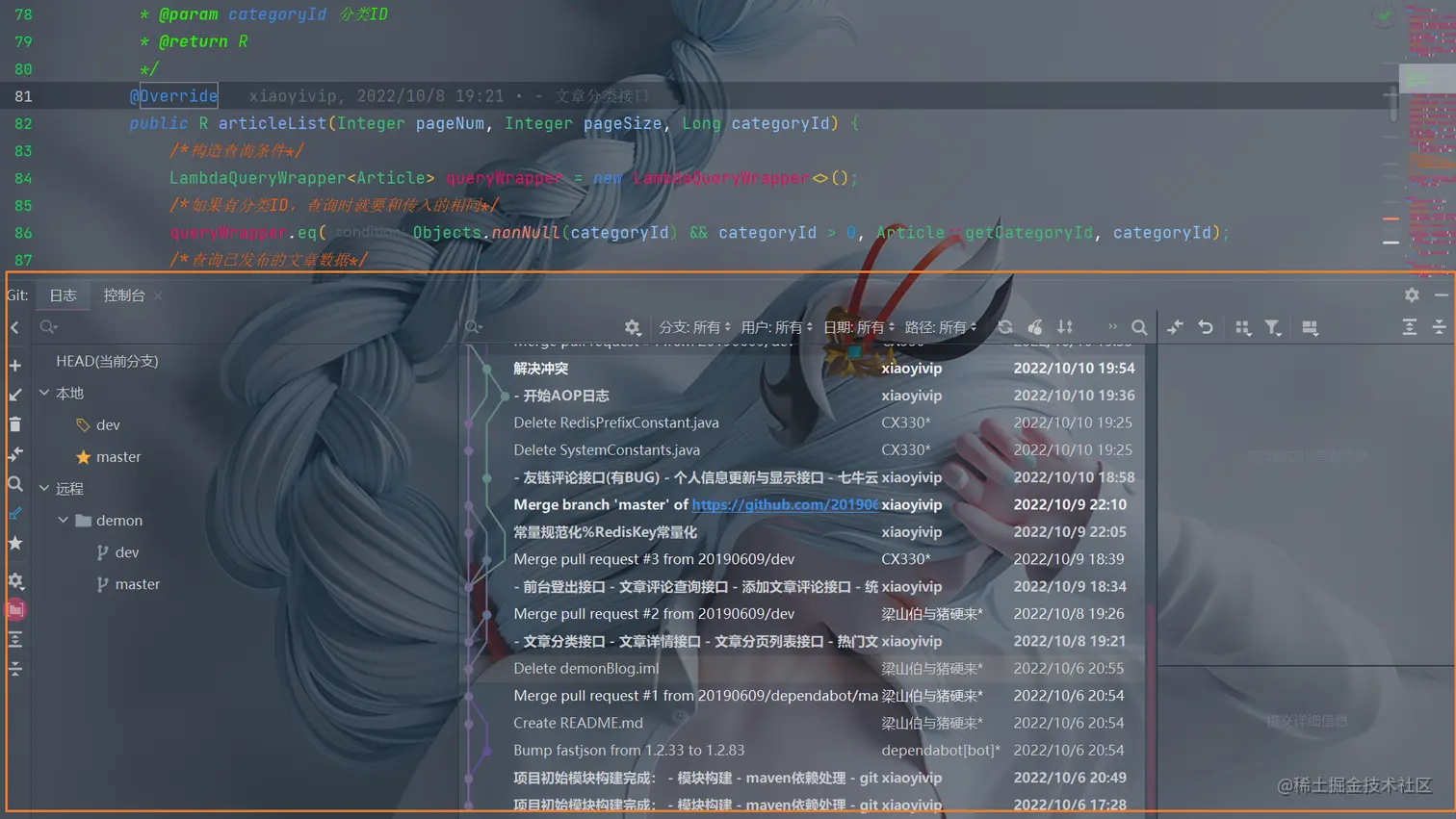Image resolution: width=1456 pixels, height=819 pixels.
Task: Open the 路径: 所有 path filter
Action: click(940, 327)
